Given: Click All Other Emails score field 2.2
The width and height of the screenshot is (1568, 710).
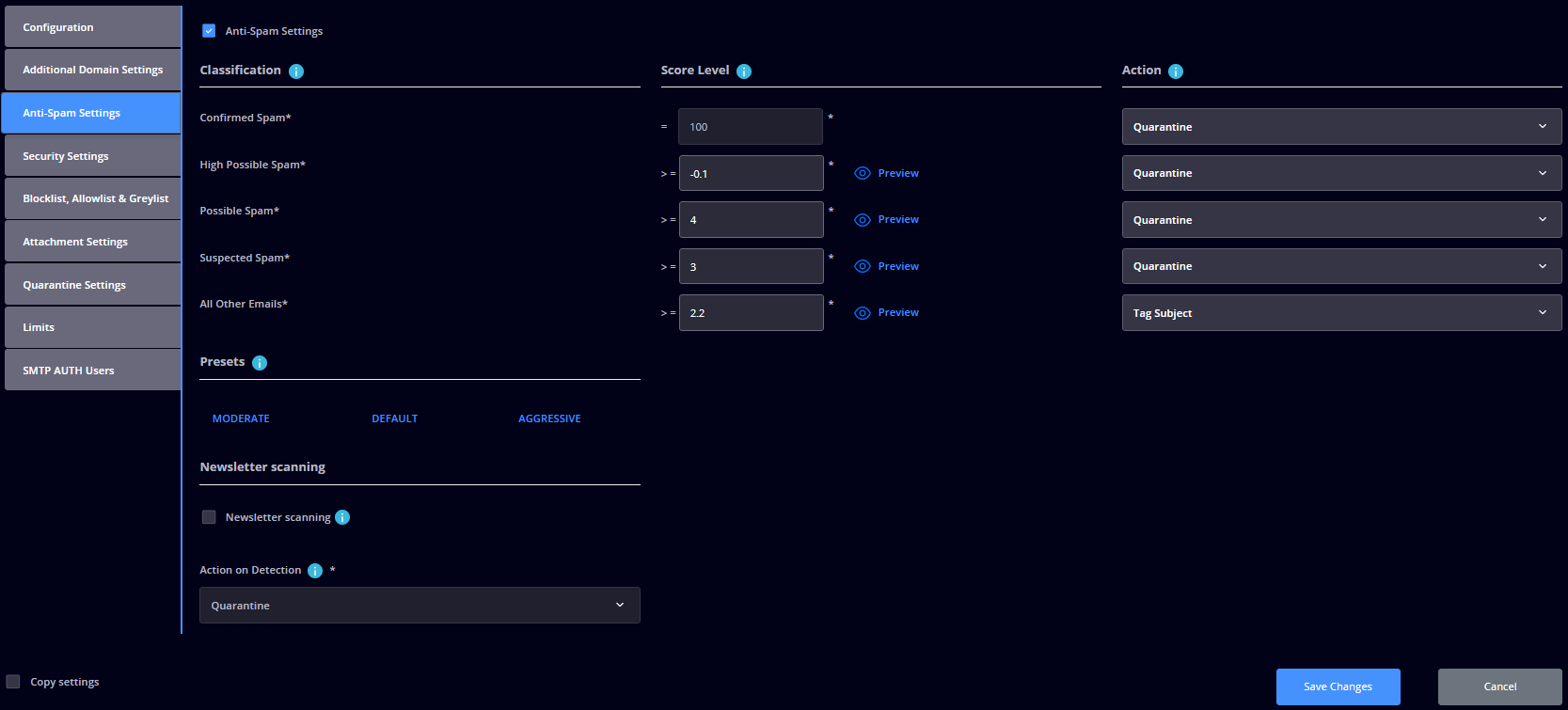Looking at the screenshot, I should pyautogui.click(x=751, y=312).
